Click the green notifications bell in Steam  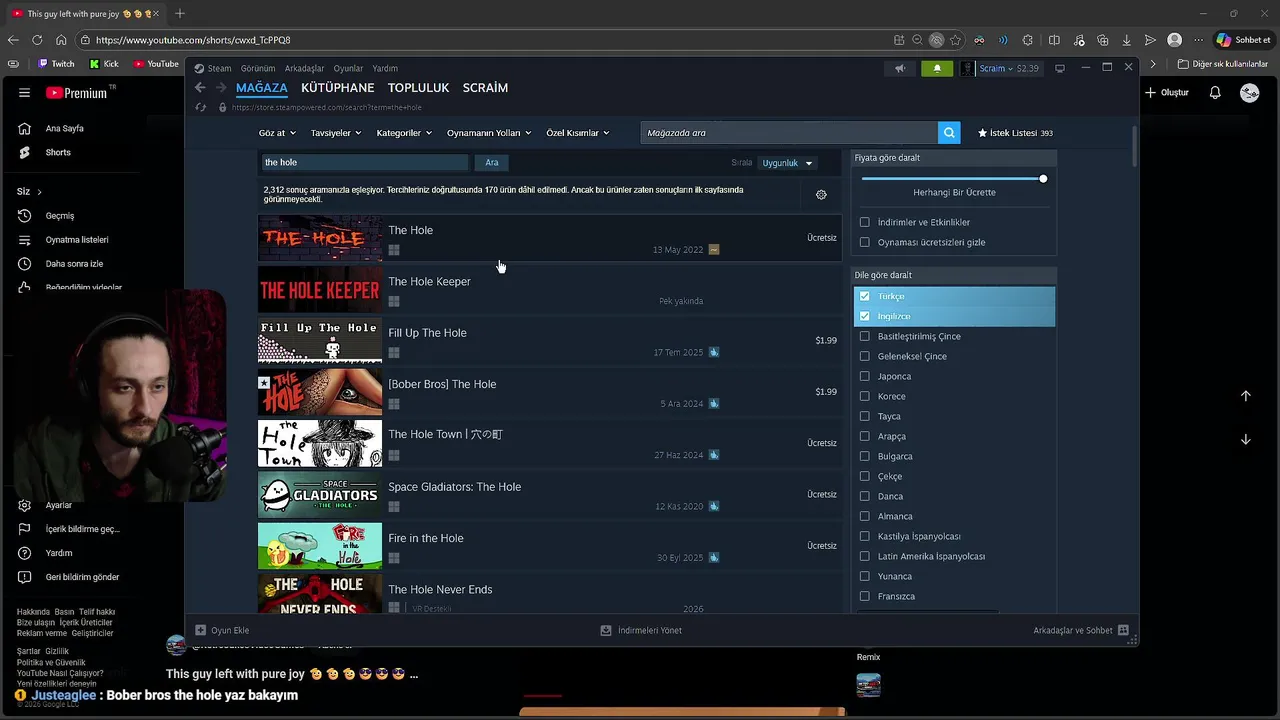click(x=937, y=68)
